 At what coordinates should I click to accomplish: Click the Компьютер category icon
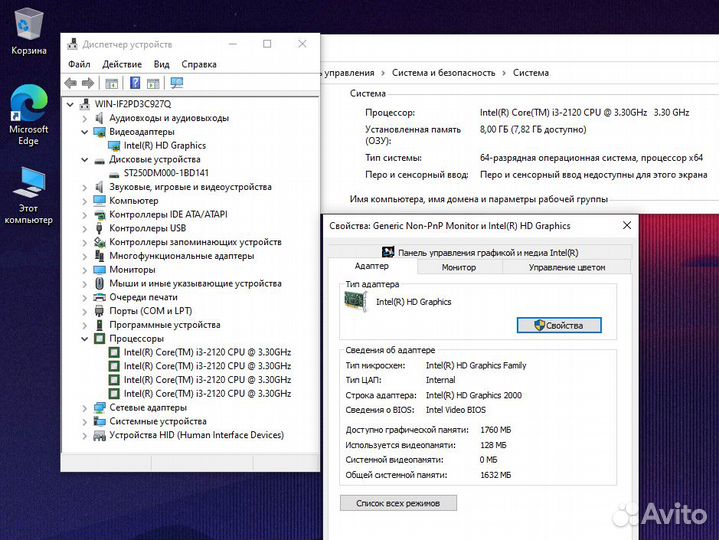[x=100, y=200]
